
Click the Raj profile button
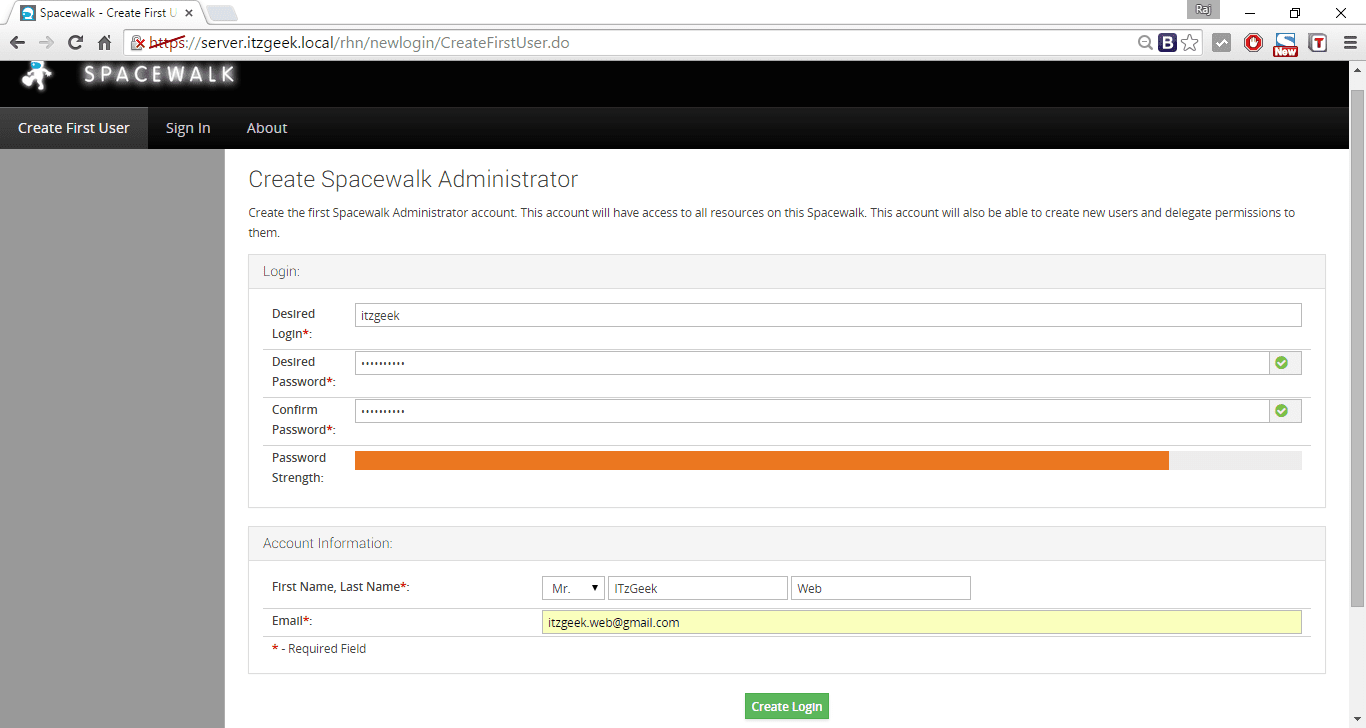tap(1205, 9)
